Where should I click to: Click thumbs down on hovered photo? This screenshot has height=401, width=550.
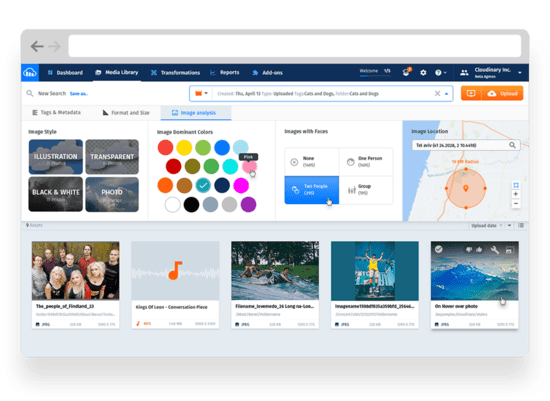469,249
